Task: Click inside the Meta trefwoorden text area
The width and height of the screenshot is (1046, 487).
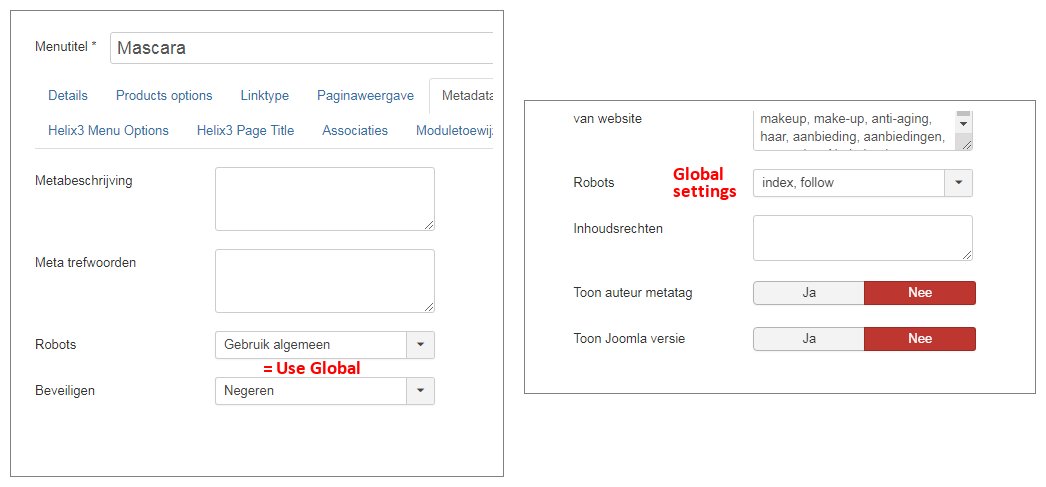Action: click(325, 281)
